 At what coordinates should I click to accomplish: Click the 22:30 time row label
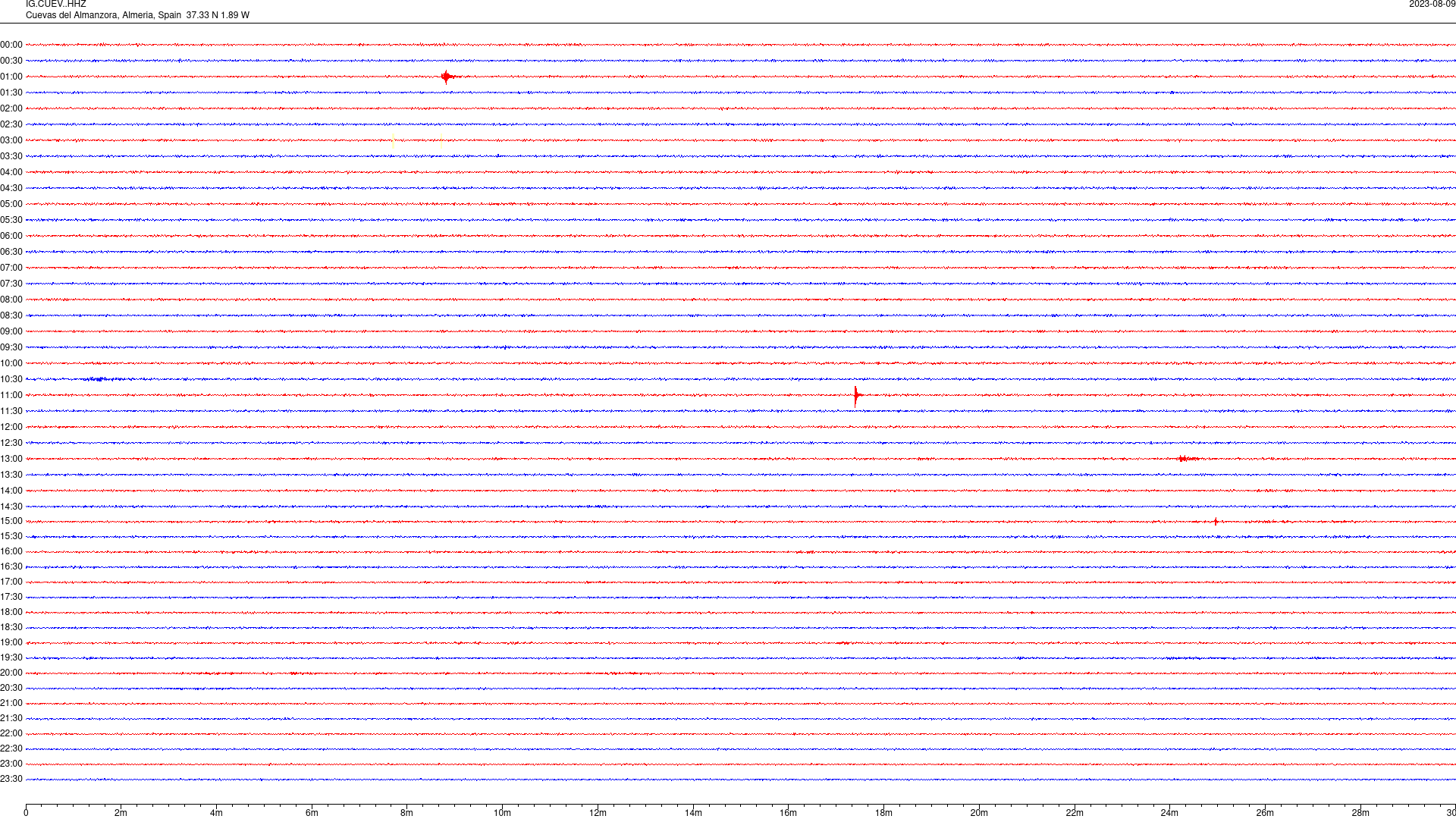tap(11, 748)
